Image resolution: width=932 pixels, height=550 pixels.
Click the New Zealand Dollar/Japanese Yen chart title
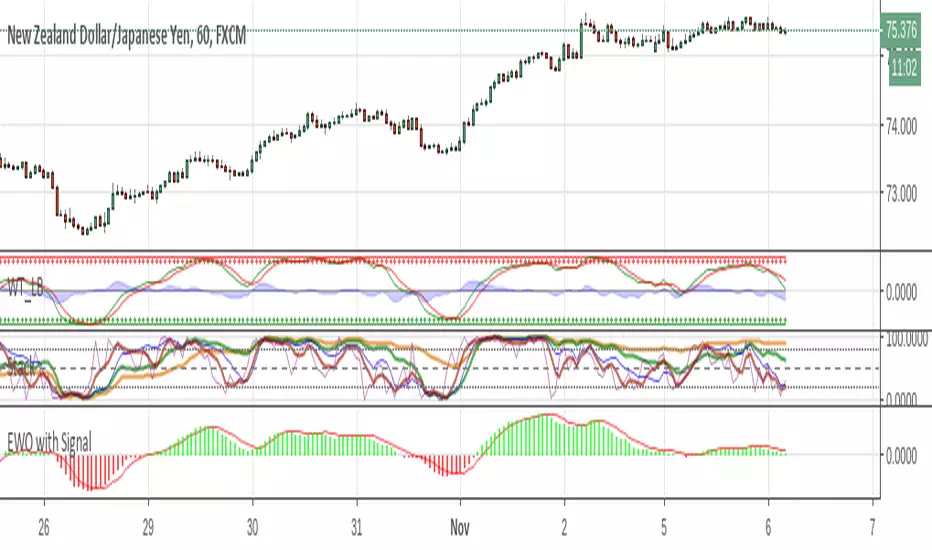pyautogui.click(x=126, y=36)
